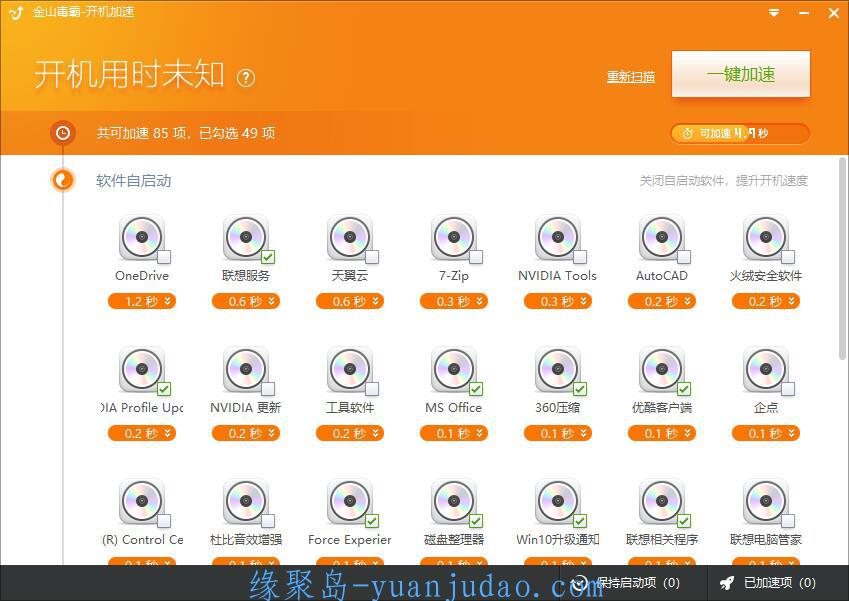849x601 pixels.
Task: Click the 软件自启动 section heading
Action: pyautogui.click(x=134, y=181)
